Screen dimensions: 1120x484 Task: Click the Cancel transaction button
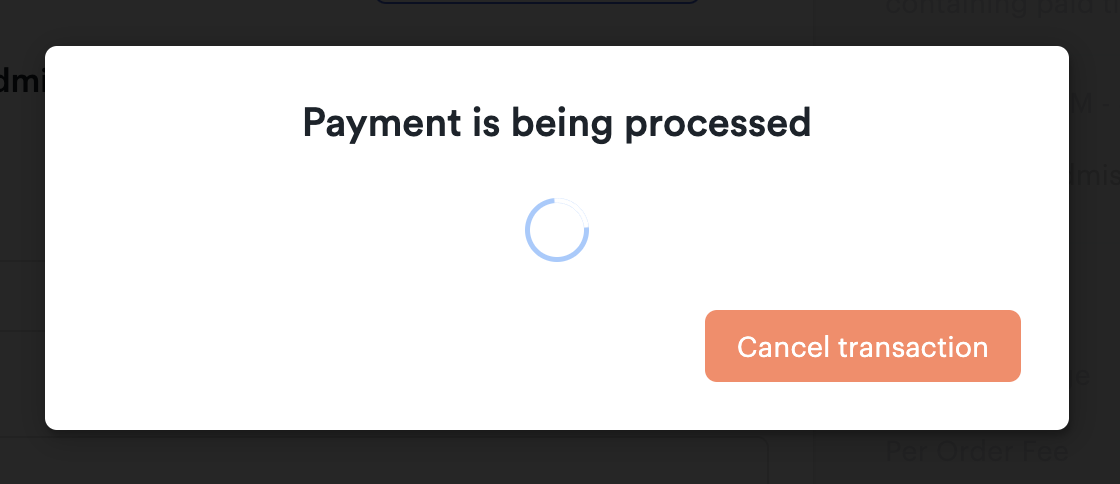coord(862,346)
